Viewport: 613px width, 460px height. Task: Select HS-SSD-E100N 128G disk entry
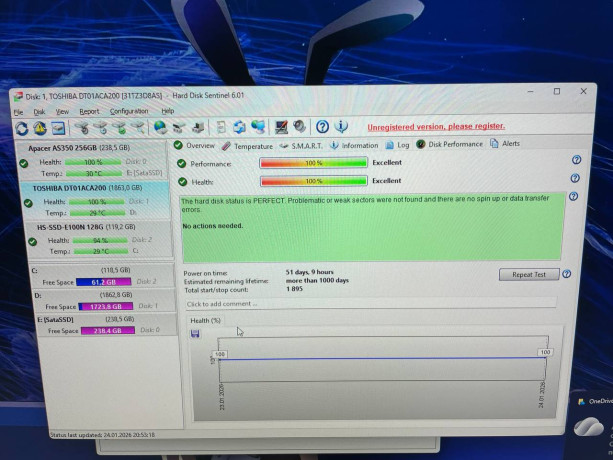[98, 239]
